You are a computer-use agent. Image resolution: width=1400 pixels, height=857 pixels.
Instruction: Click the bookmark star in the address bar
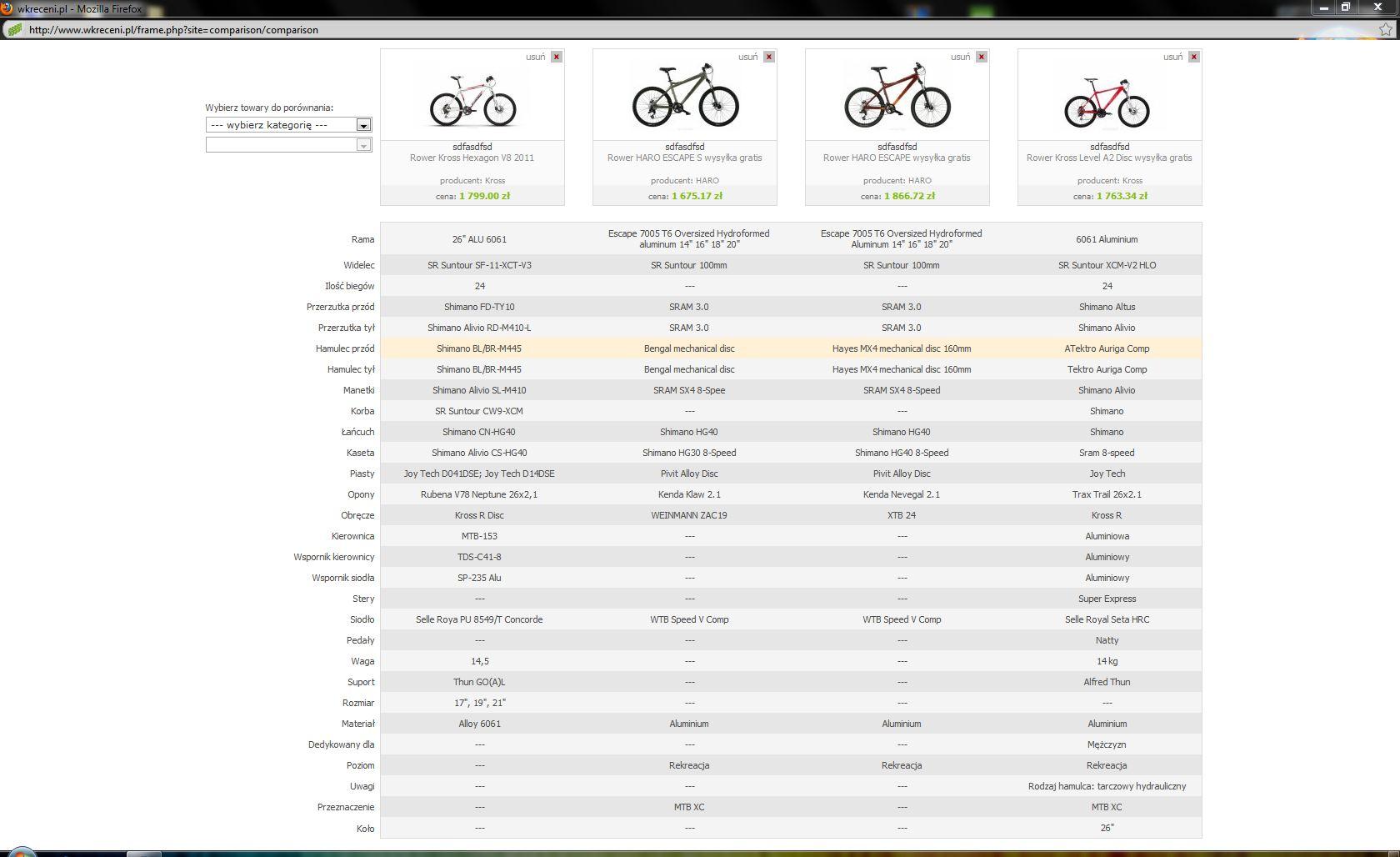coord(1386,29)
